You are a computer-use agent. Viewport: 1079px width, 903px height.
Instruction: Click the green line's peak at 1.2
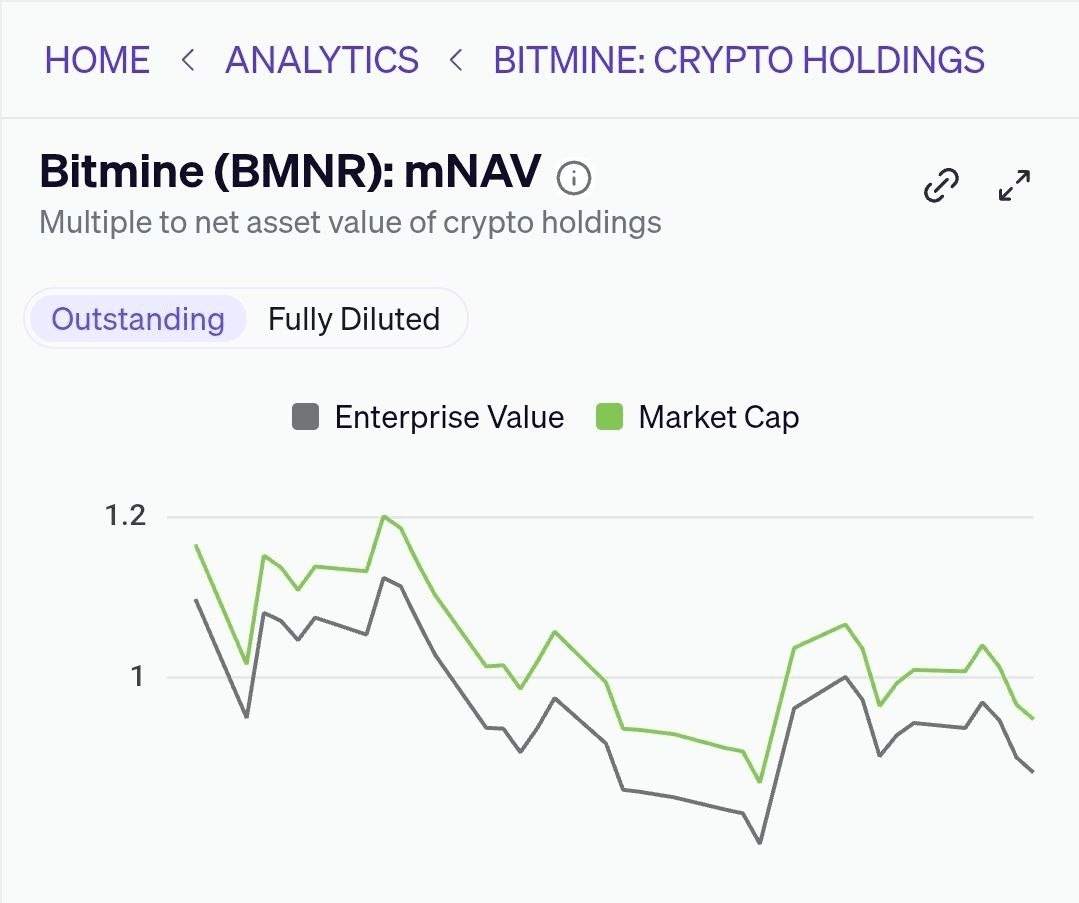(x=383, y=517)
